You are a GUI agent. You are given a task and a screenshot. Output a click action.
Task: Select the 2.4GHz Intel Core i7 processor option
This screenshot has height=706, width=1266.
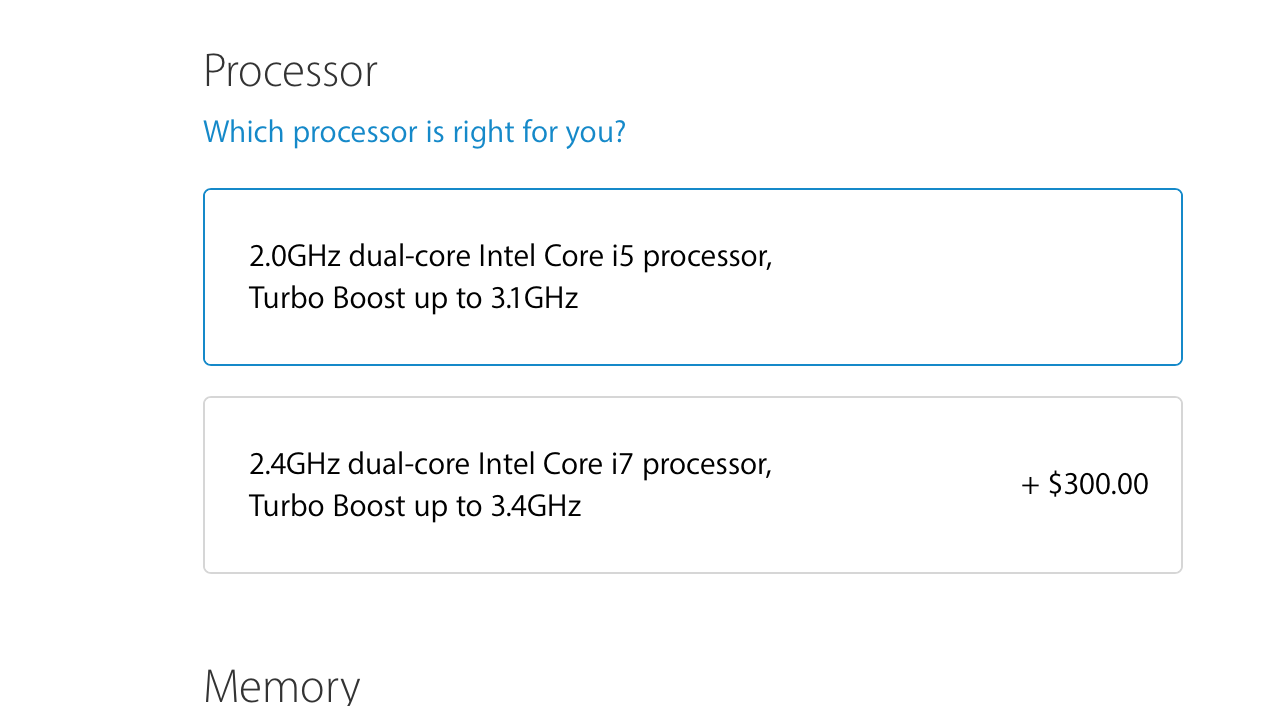pyautogui.click(x=692, y=485)
